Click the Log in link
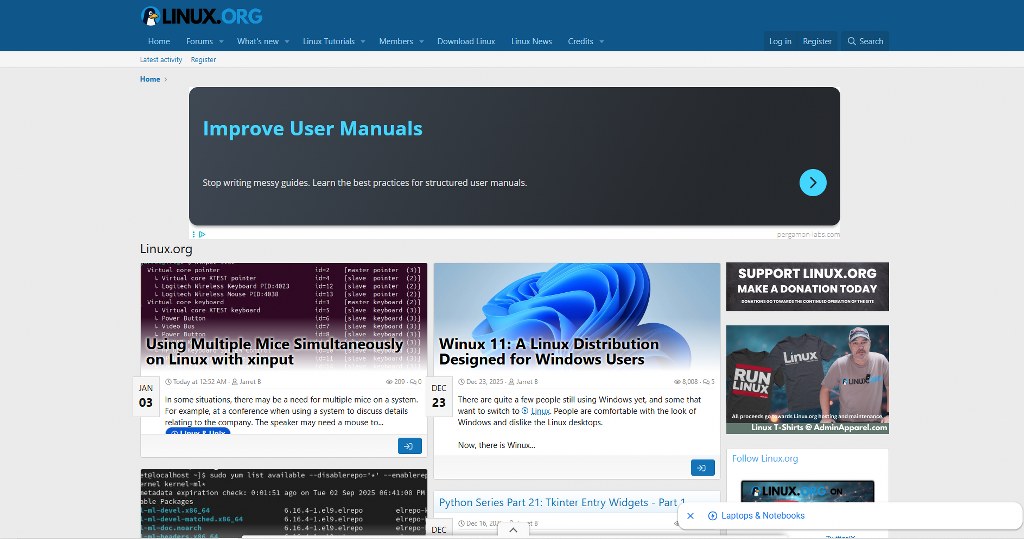The width and height of the screenshot is (1024, 539). pyautogui.click(x=780, y=41)
